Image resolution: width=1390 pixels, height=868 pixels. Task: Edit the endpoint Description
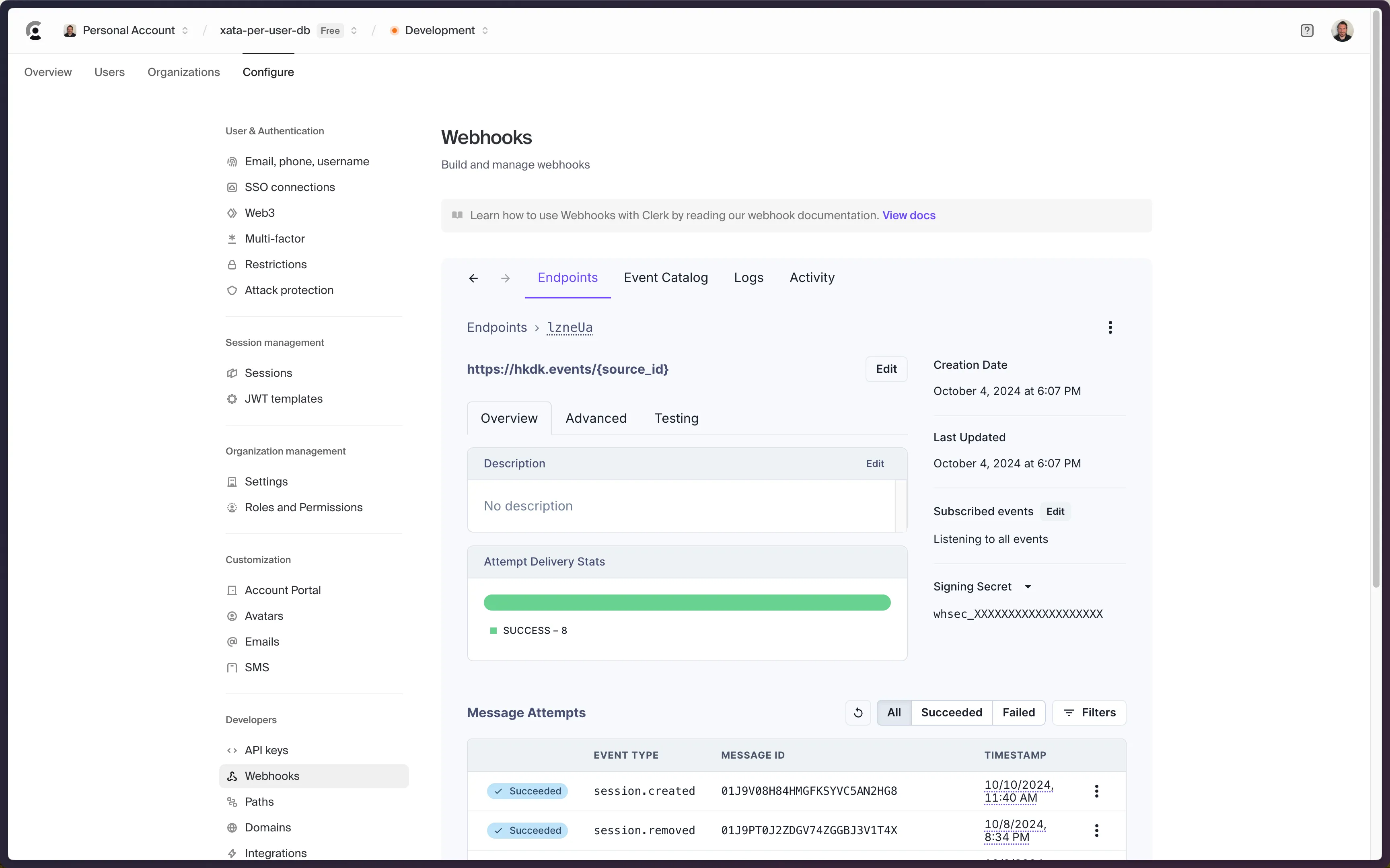pos(875,464)
